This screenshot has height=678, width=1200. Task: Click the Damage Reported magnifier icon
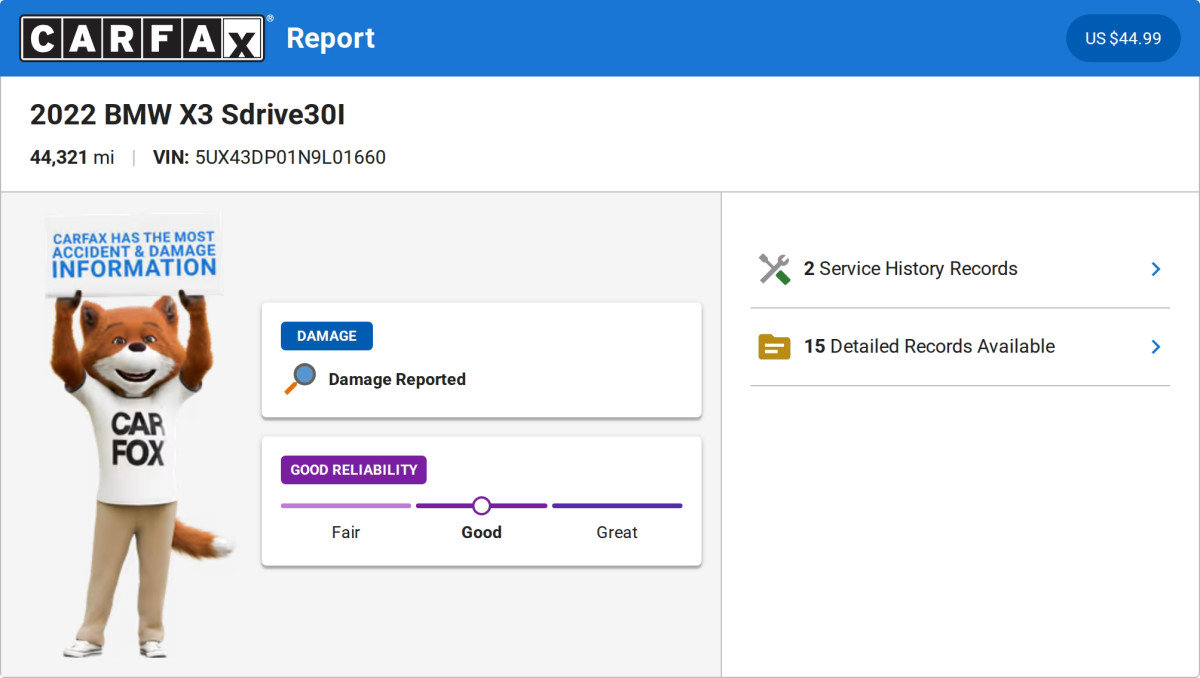tap(300, 379)
